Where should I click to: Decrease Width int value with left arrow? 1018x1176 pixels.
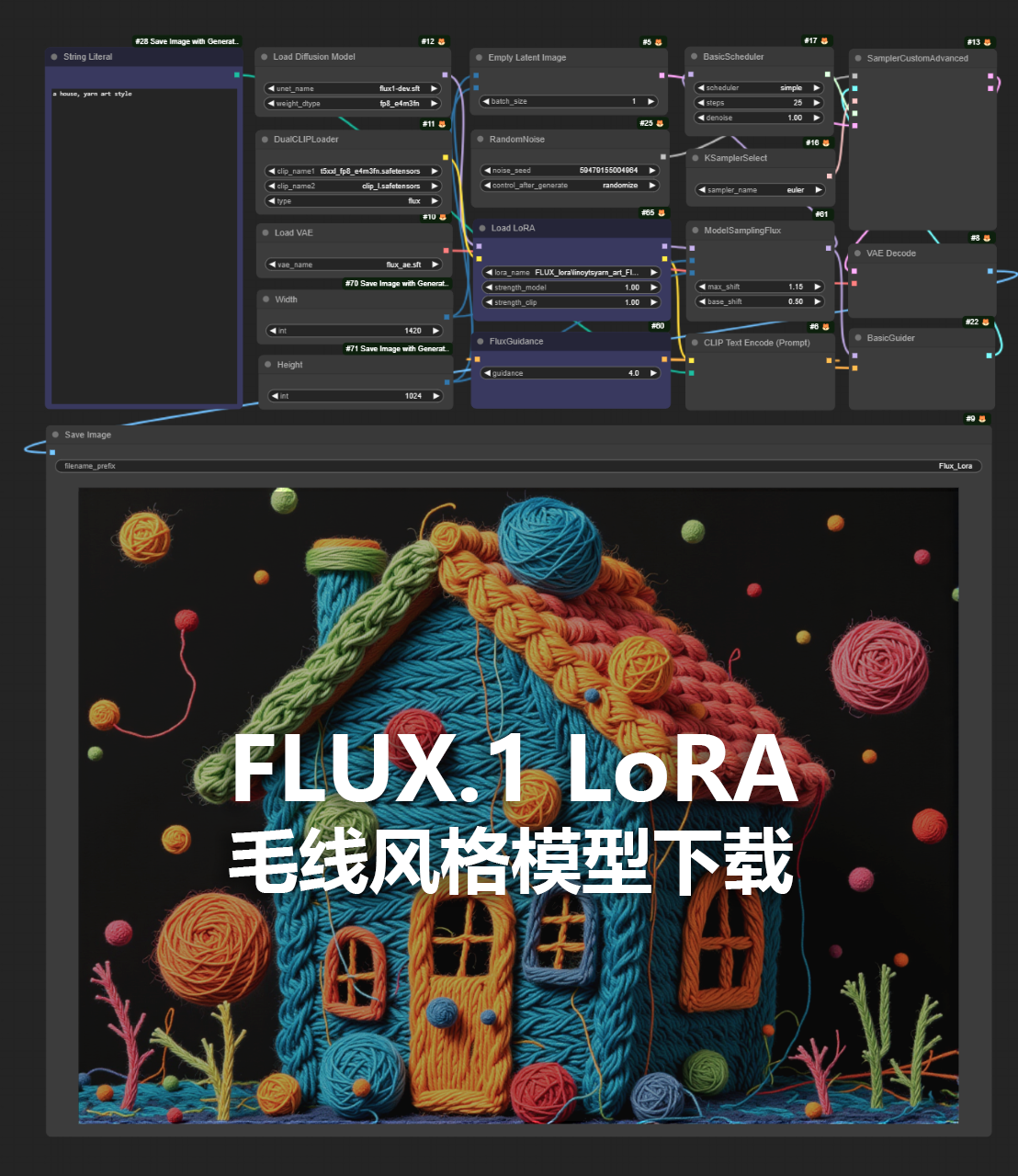273,331
